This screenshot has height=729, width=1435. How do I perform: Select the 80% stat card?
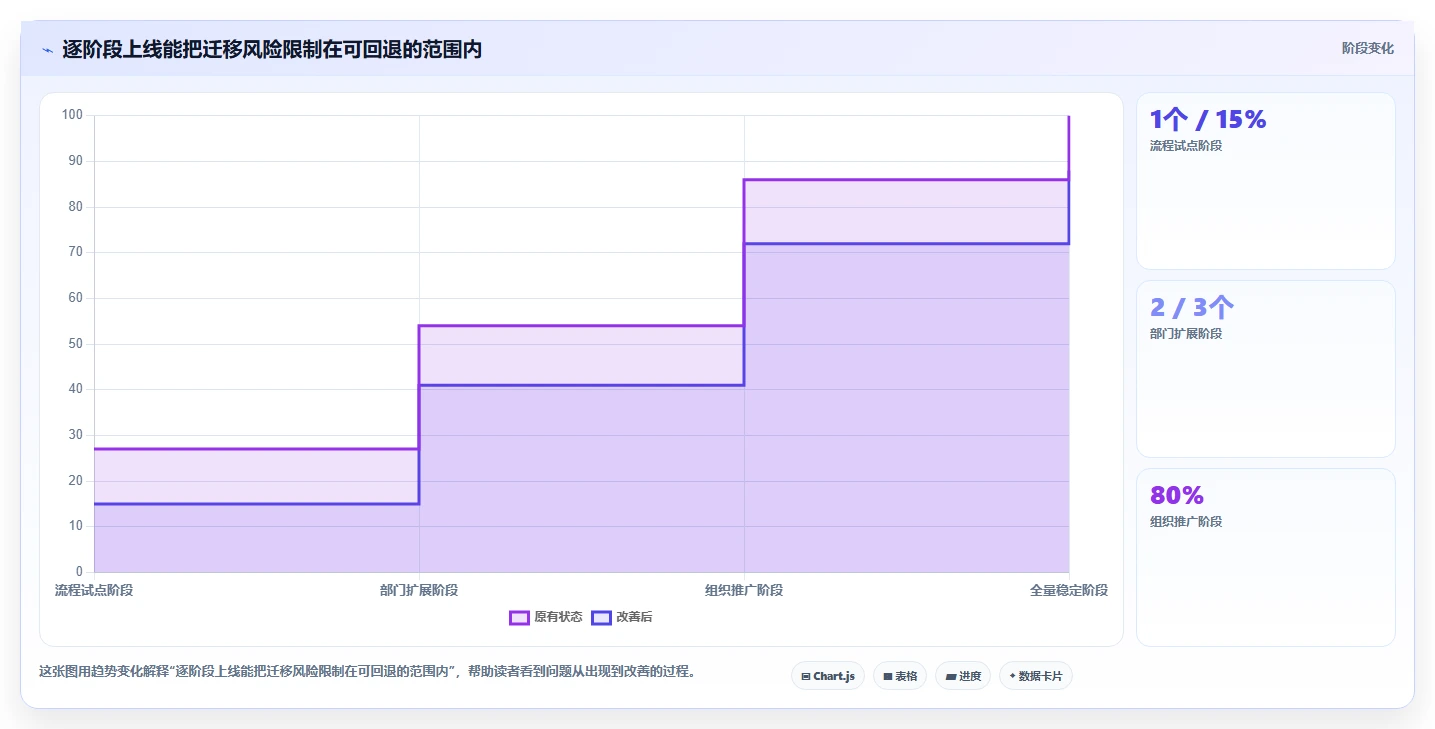point(1266,557)
